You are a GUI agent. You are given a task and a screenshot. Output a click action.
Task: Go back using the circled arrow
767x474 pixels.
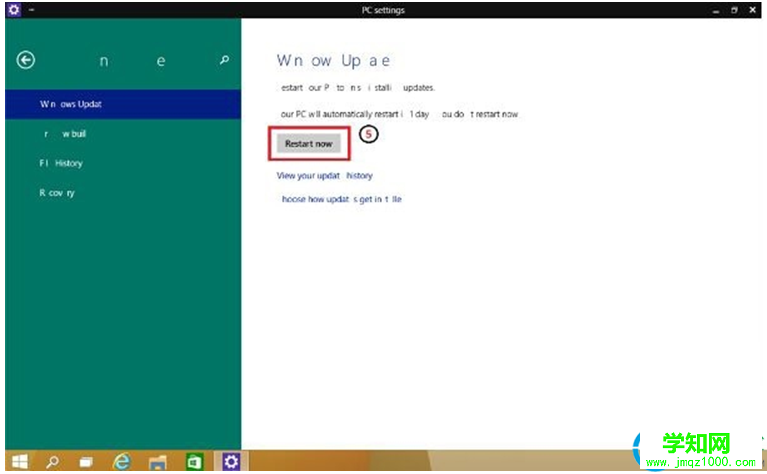pyautogui.click(x=25, y=60)
